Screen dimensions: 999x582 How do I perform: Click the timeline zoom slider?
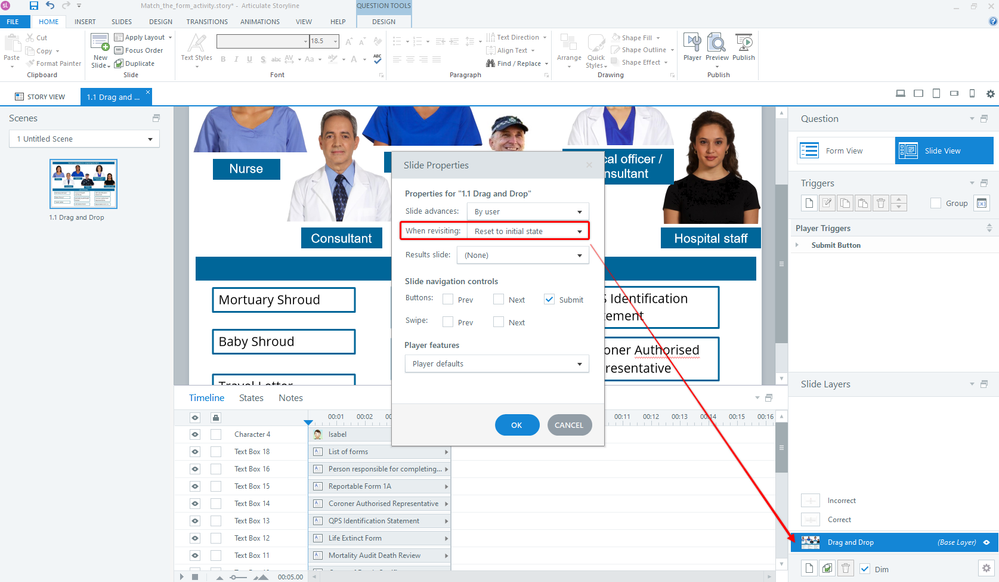coord(238,577)
